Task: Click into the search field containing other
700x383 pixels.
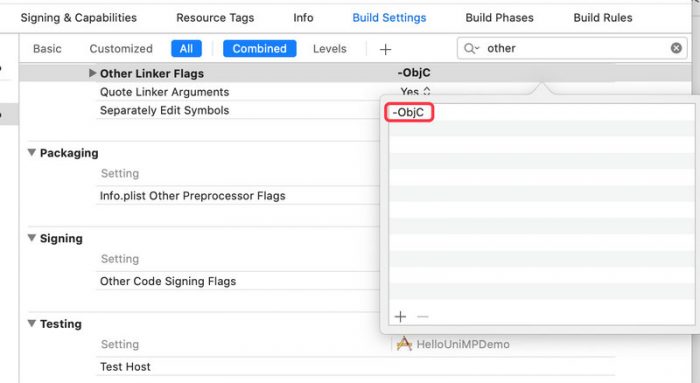Action: (x=572, y=48)
